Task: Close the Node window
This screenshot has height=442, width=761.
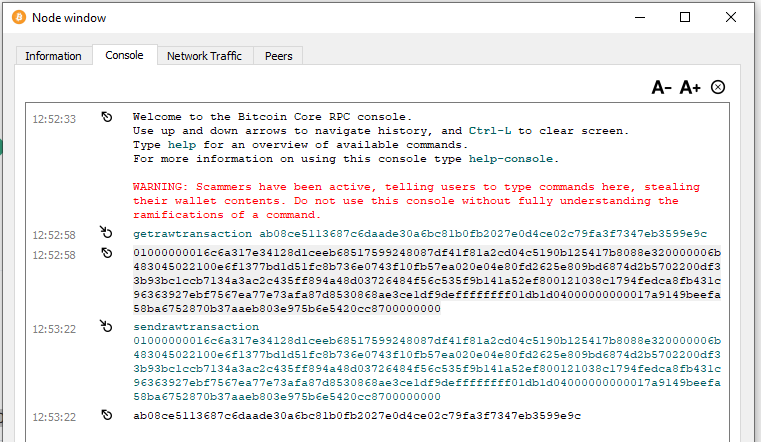Action: [730, 17]
